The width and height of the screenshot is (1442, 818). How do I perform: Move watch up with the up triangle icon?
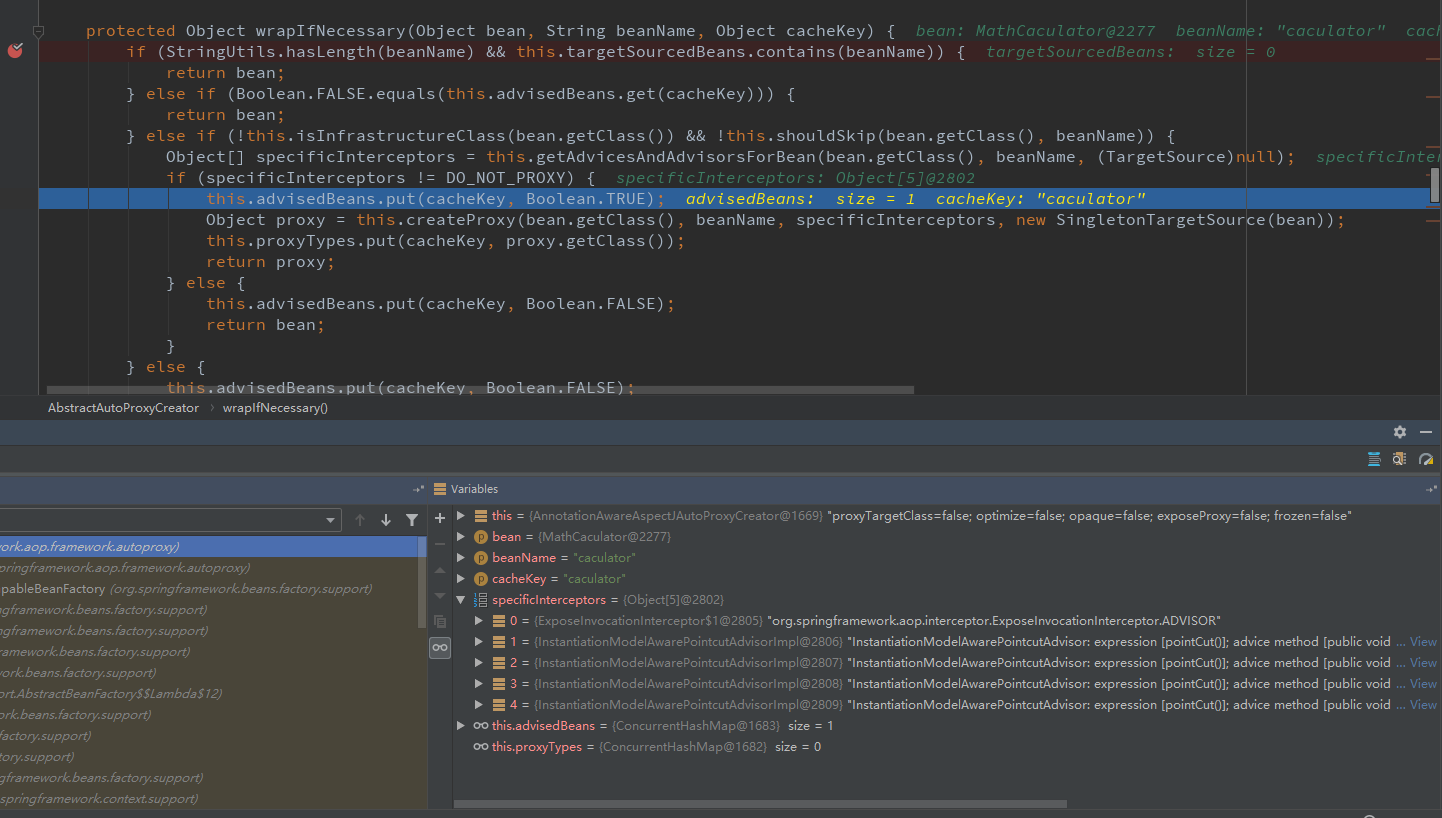(439, 570)
